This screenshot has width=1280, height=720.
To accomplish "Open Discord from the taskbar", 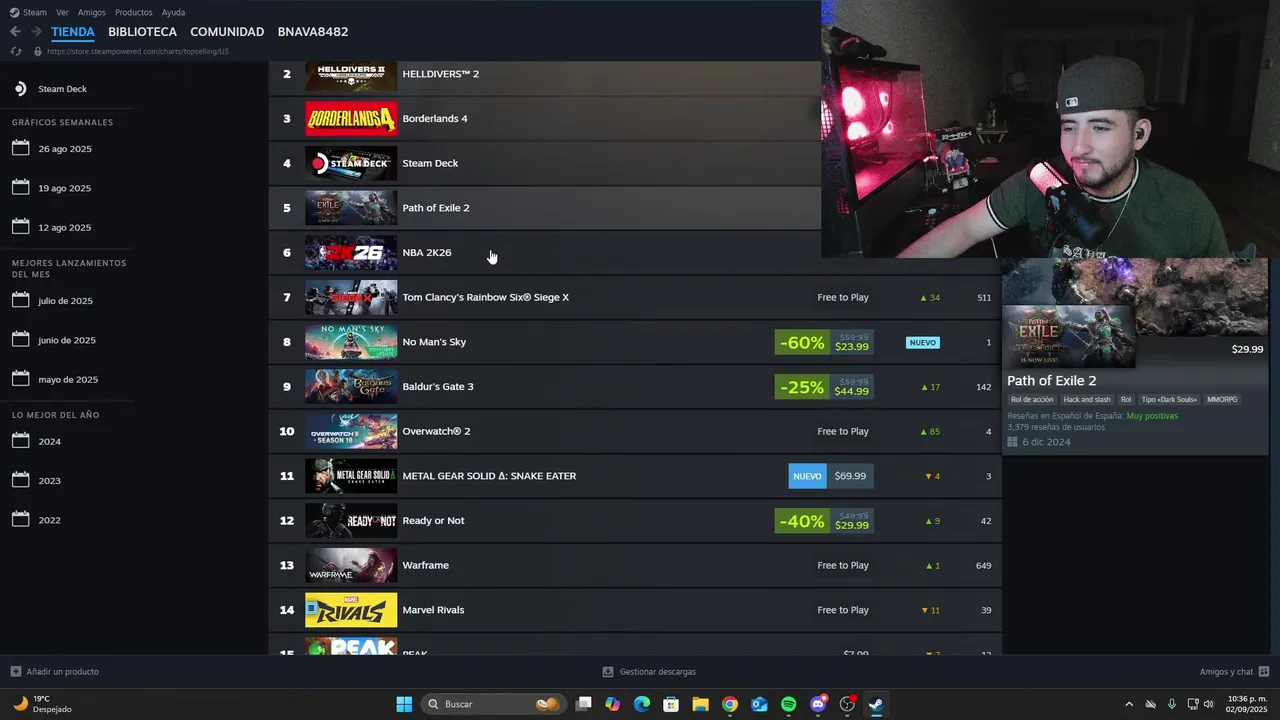I will pos(818,704).
